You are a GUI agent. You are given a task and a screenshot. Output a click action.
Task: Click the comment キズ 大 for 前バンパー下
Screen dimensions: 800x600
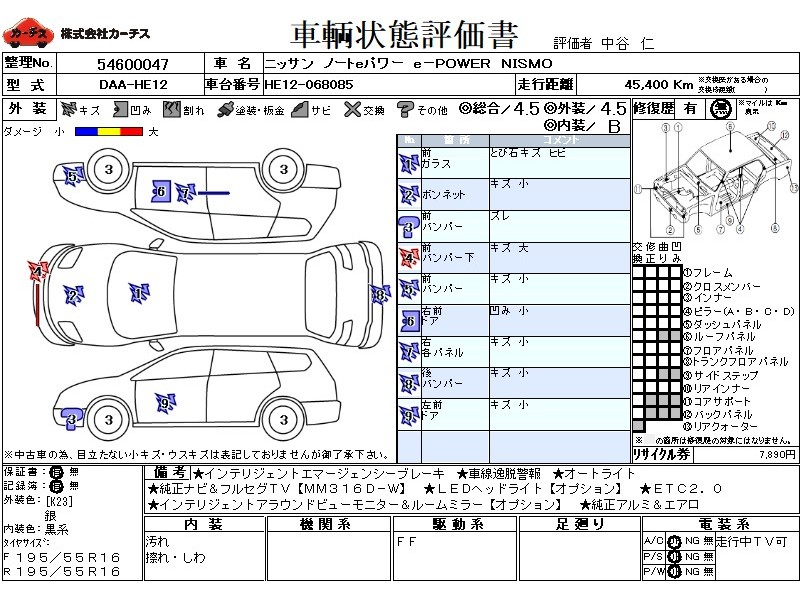[509, 248]
